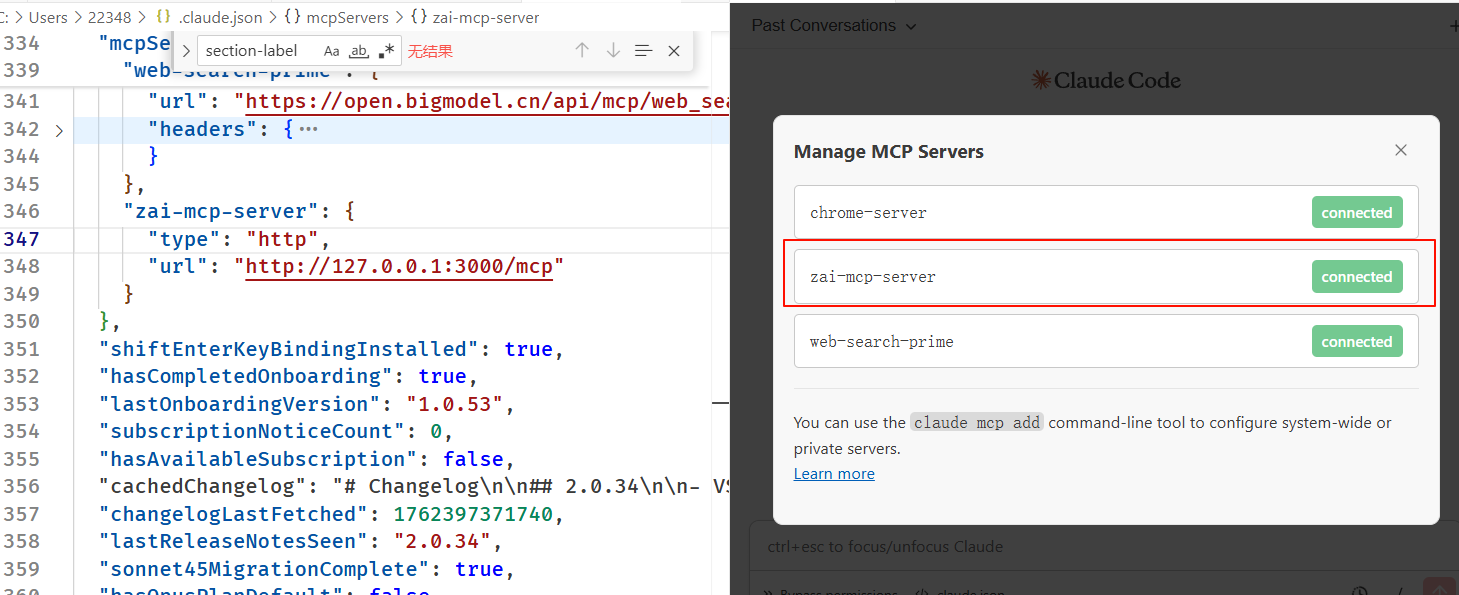Open Past Conversations dropdown
The image size is (1459, 595).
point(833,26)
